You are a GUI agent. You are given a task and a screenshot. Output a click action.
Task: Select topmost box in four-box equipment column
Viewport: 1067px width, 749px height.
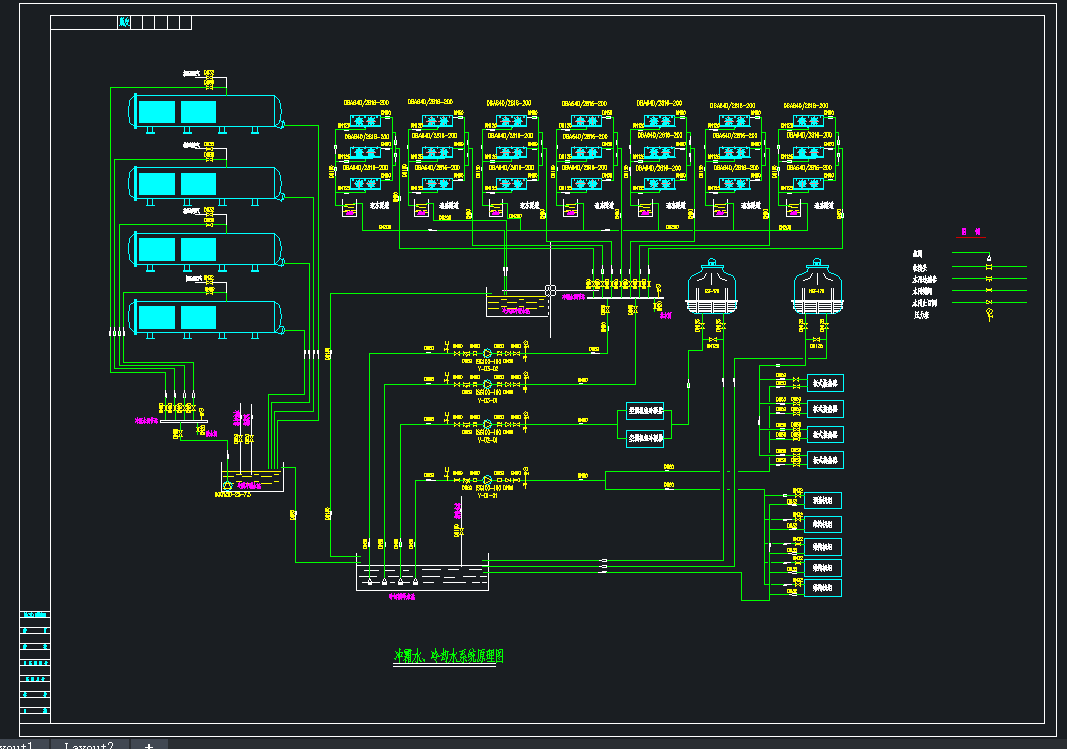click(x=825, y=383)
